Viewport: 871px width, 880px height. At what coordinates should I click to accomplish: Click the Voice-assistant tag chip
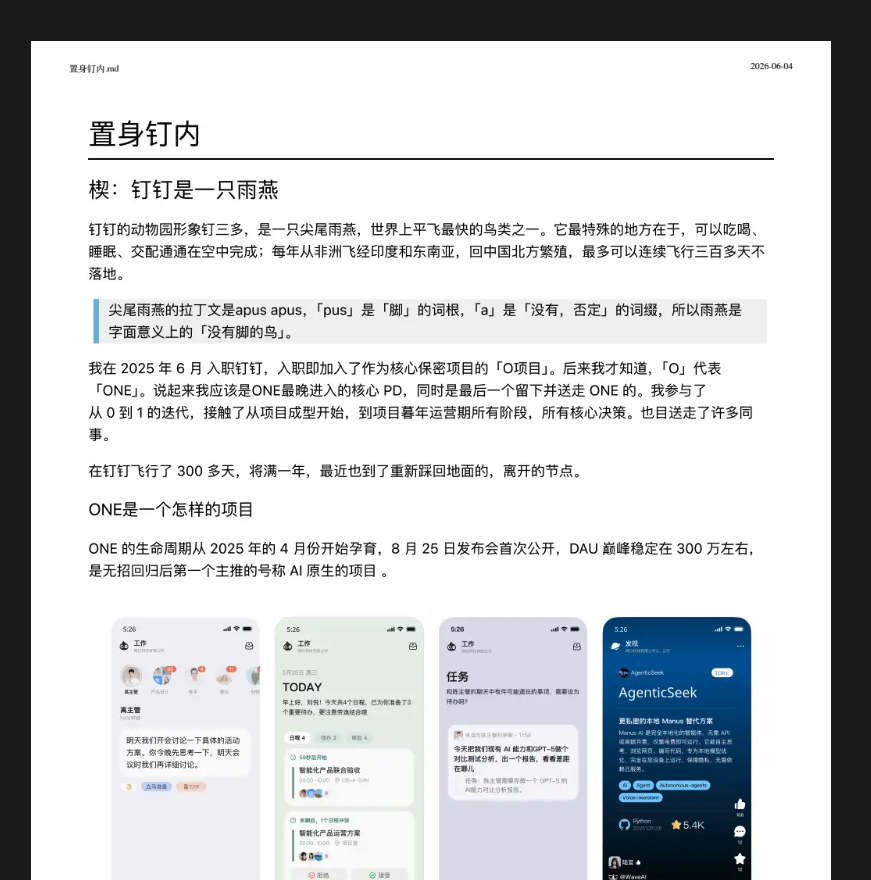pos(641,798)
